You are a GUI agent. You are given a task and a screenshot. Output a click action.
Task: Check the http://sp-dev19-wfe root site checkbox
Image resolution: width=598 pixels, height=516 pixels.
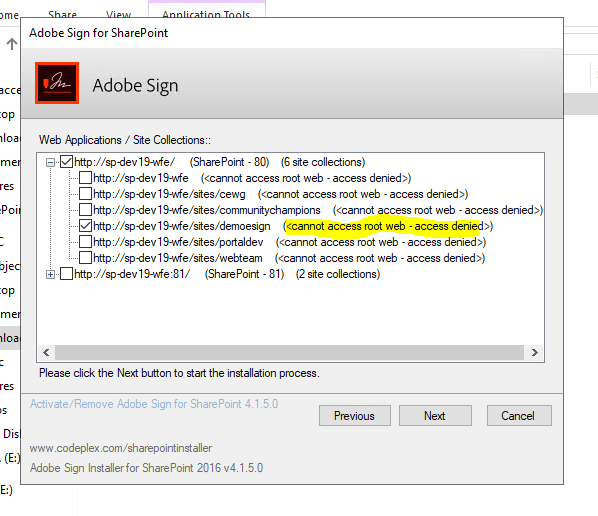tap(85, 178)
